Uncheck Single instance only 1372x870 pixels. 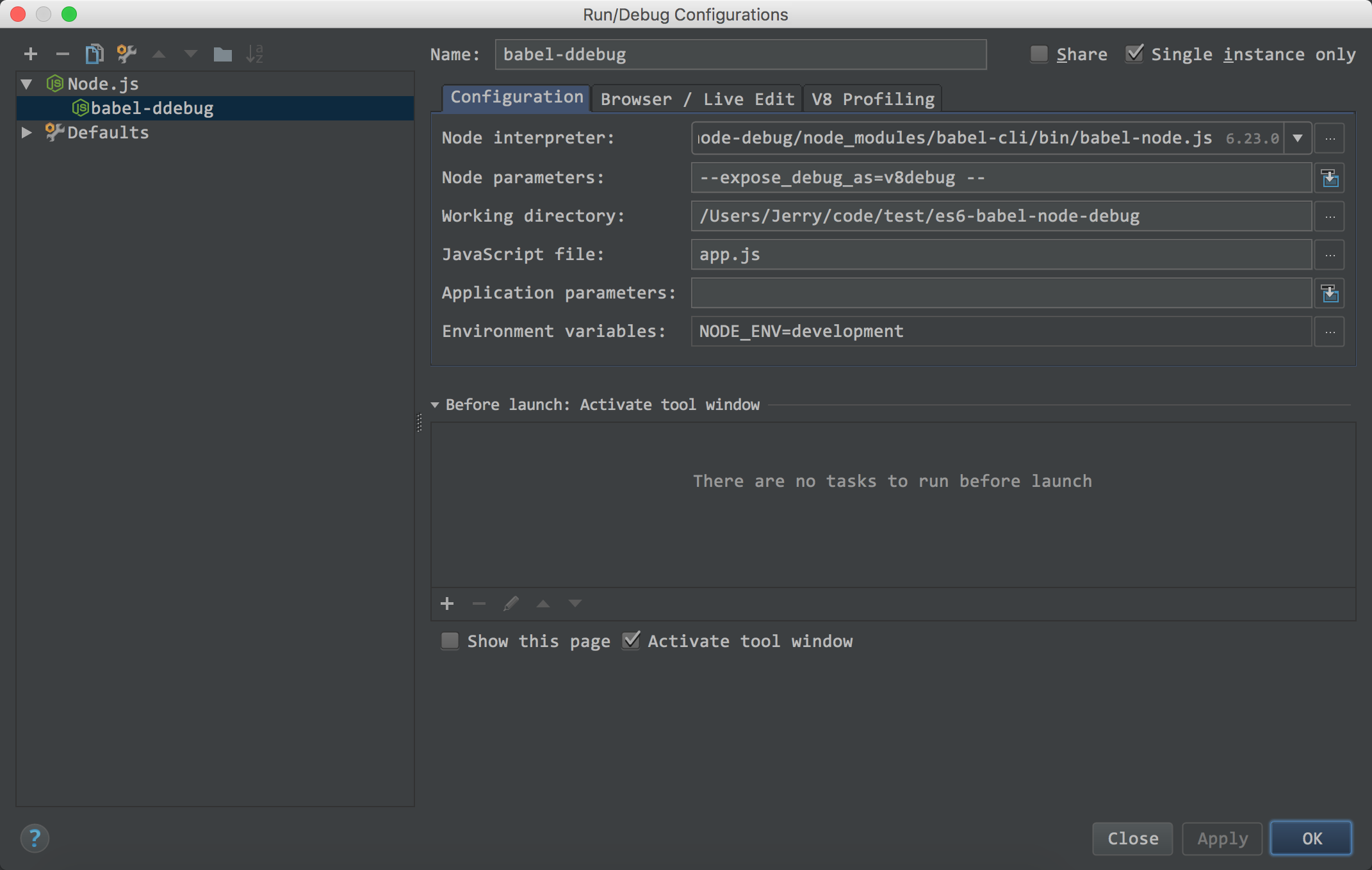point(1134,54)
